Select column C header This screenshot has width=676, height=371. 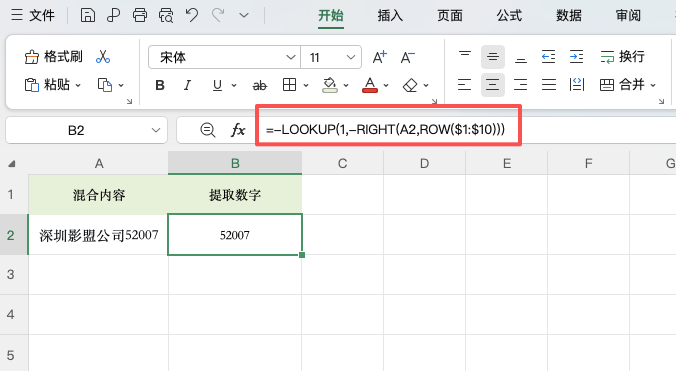point(343,163)
